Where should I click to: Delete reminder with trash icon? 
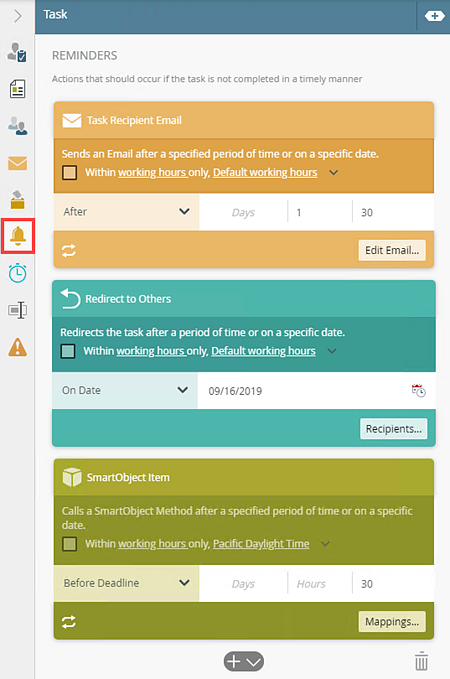pos(421,662)
